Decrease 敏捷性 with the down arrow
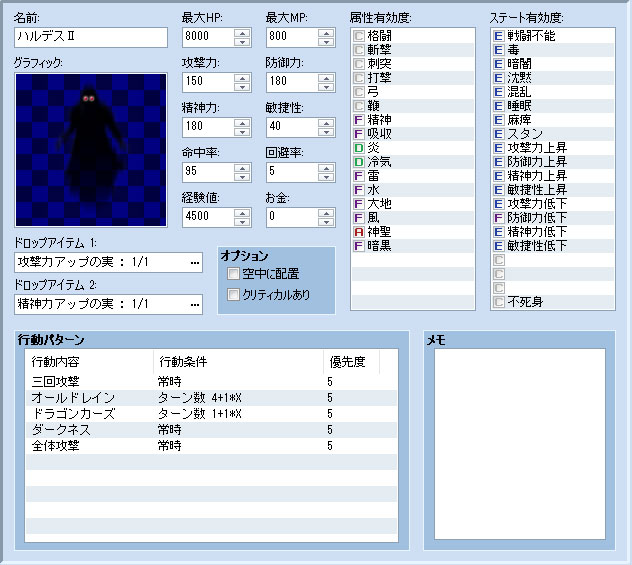 325,132
